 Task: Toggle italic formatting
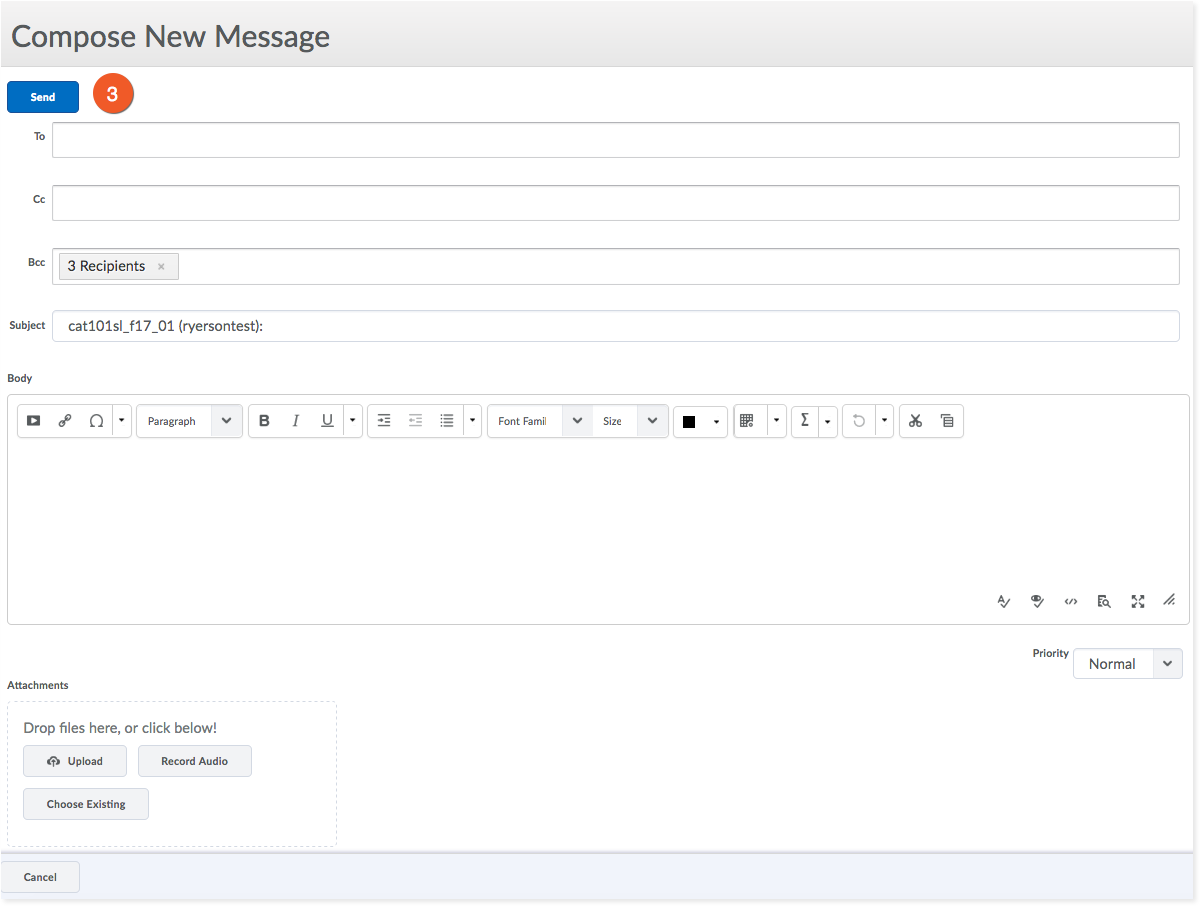(295, 421)
